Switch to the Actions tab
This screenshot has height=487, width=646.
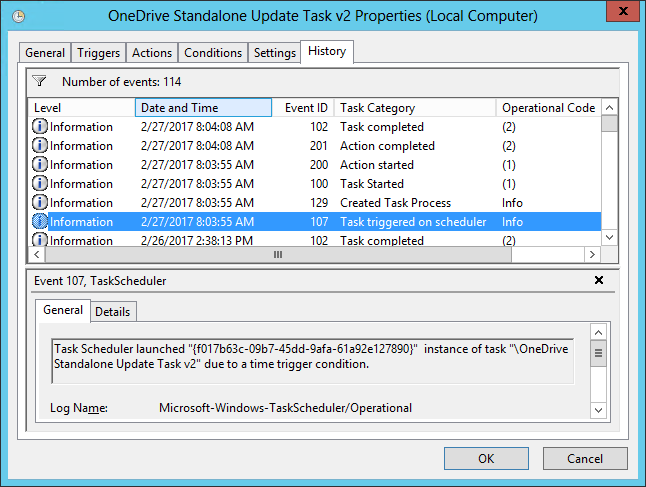point(152,53)
